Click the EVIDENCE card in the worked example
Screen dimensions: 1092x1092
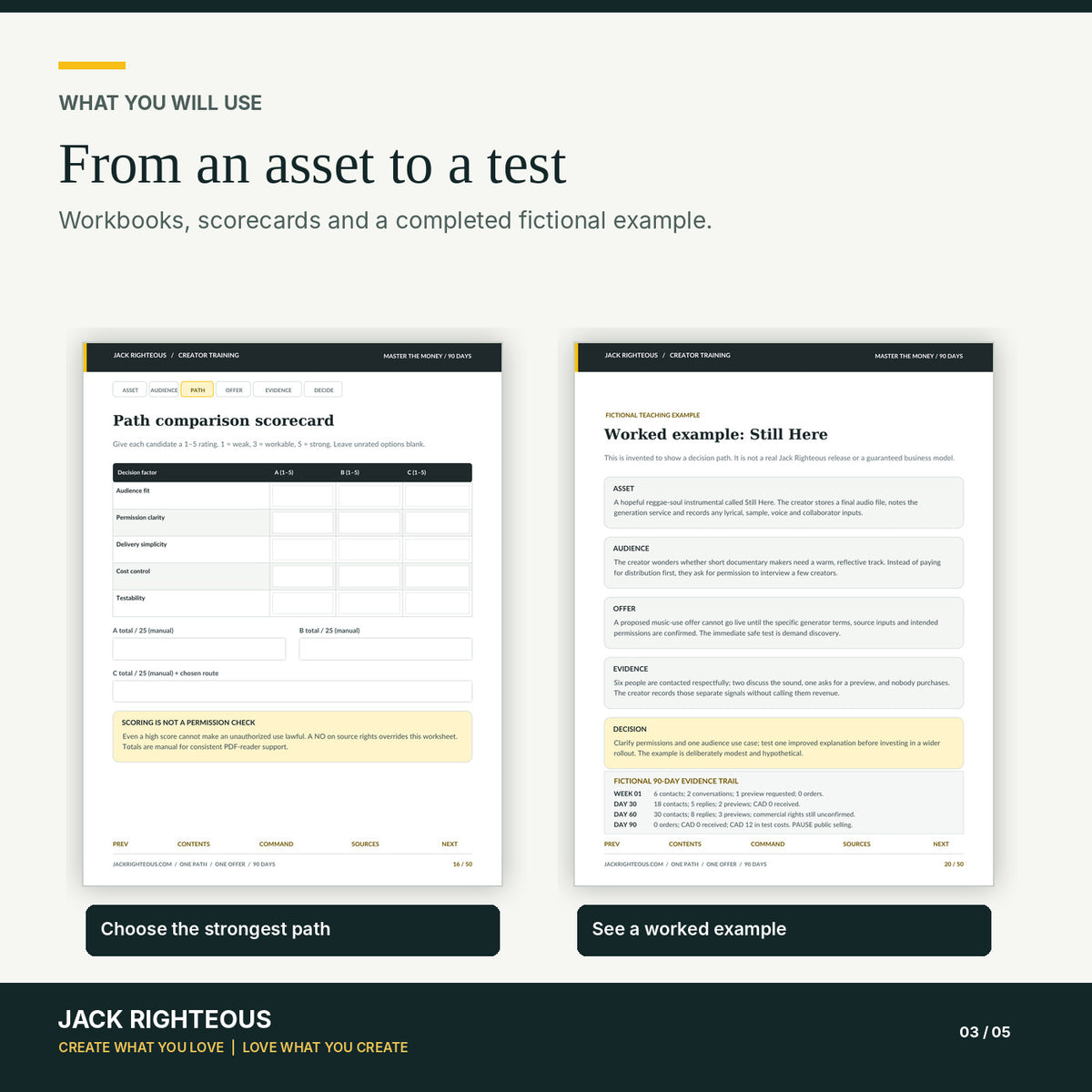[784, 682]
